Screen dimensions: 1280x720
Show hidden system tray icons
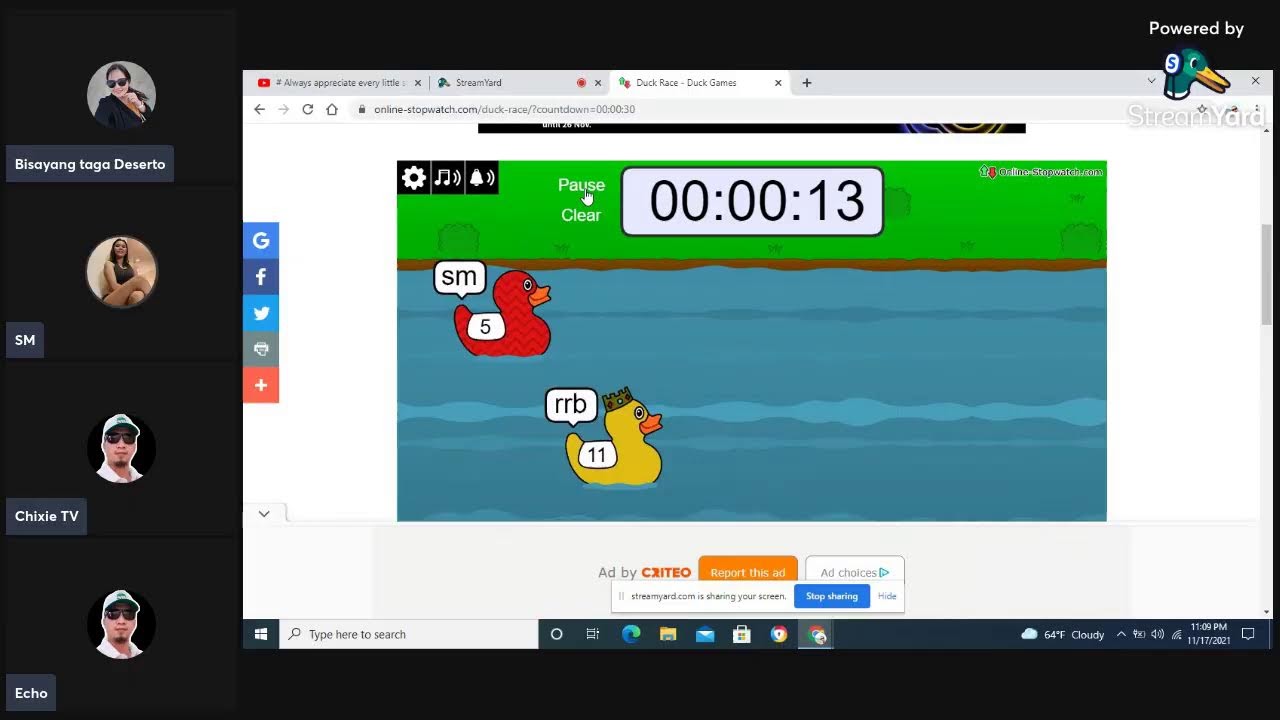point(1121,634)
